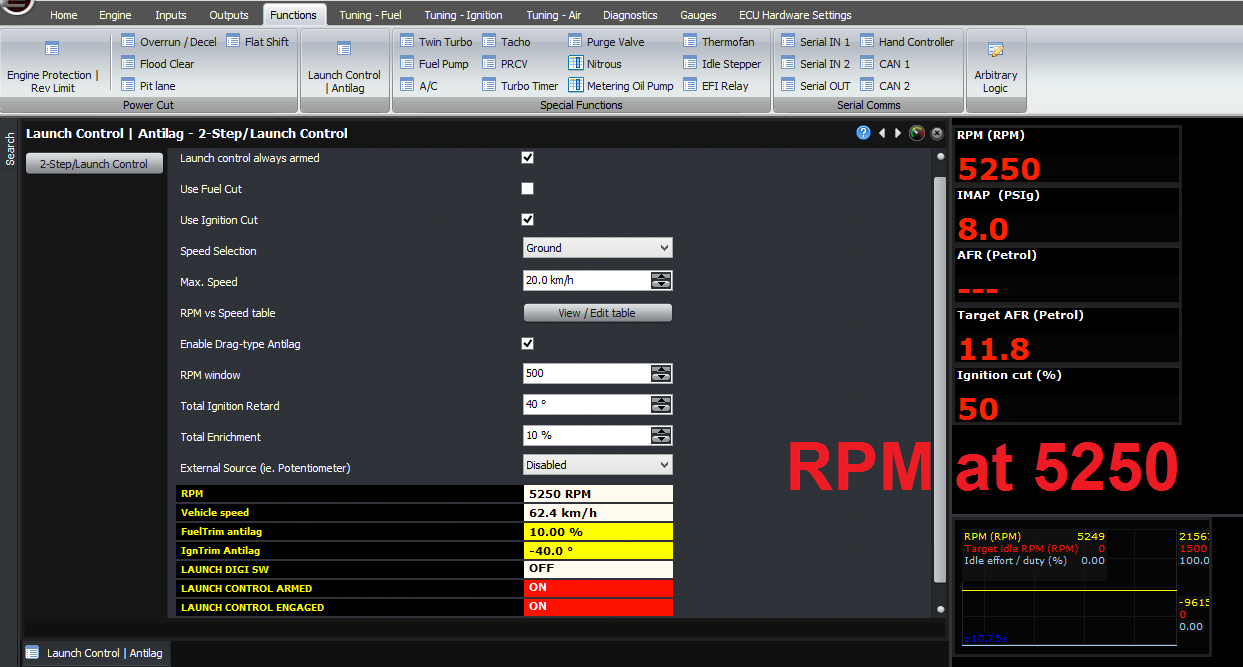Screen dimensions: 1243x667
Task: Click Total Enrichment 10 % field
Action: [587, 436]
